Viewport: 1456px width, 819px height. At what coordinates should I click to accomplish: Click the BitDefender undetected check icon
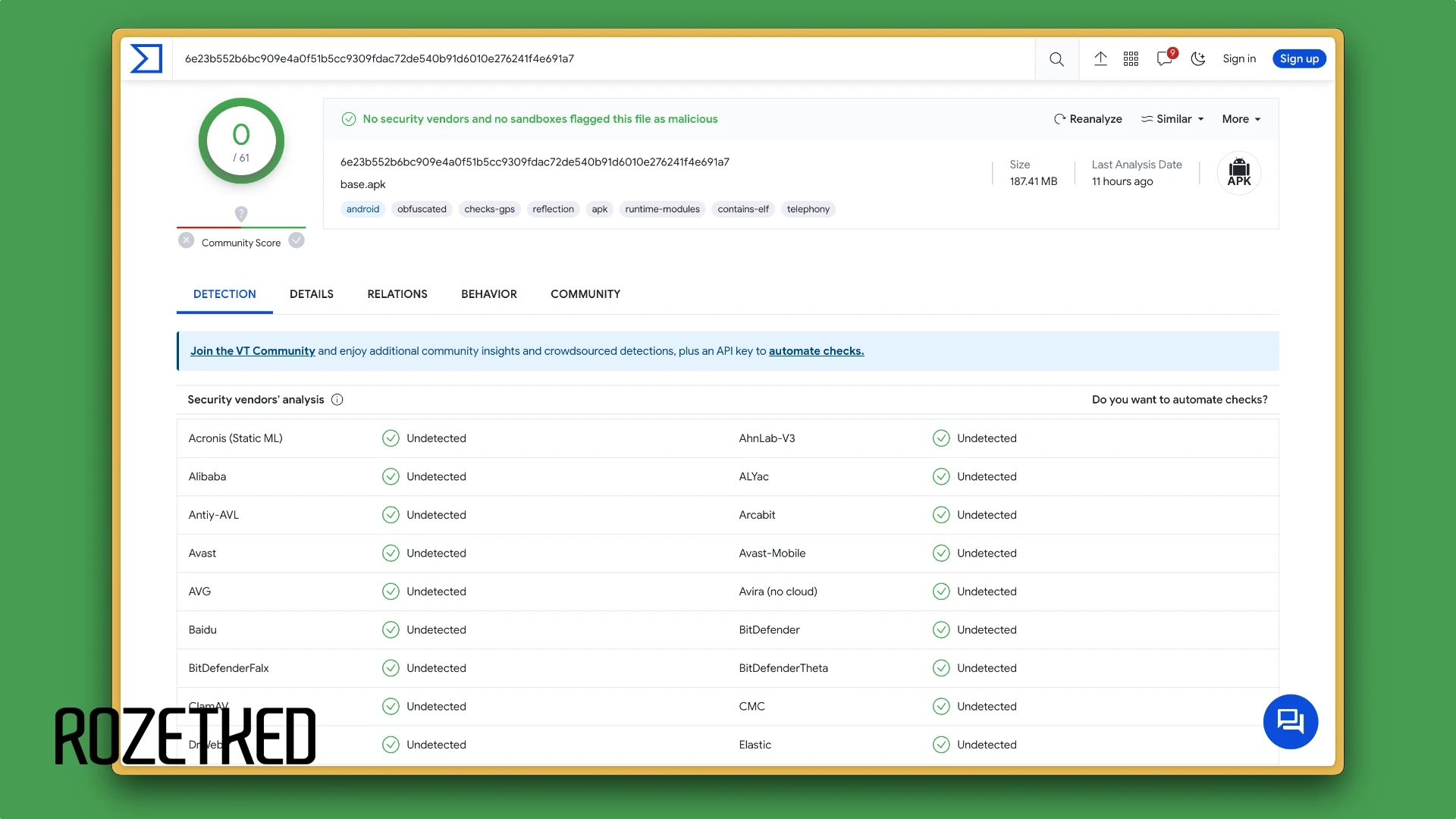pyautogui.click(x=941, y=629)
